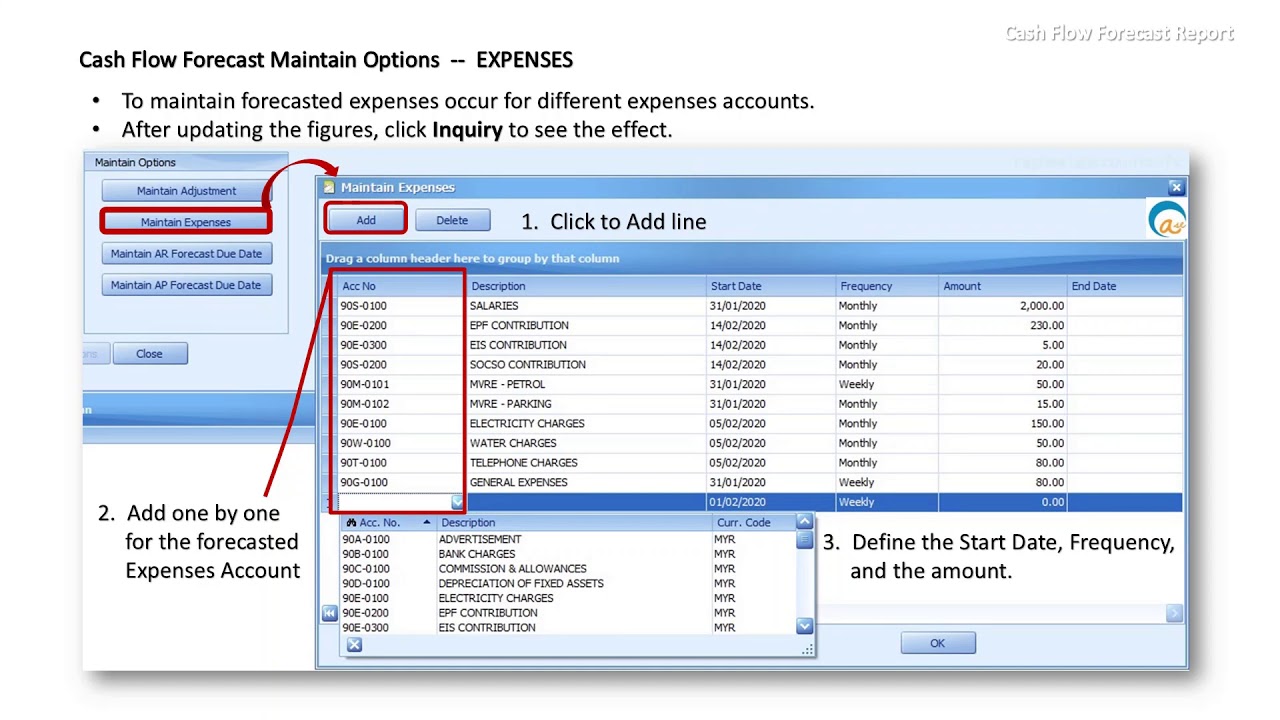The image size is (1280, 720).
Task: Close the account lookup popup with X icon
Action: (354, 645)
